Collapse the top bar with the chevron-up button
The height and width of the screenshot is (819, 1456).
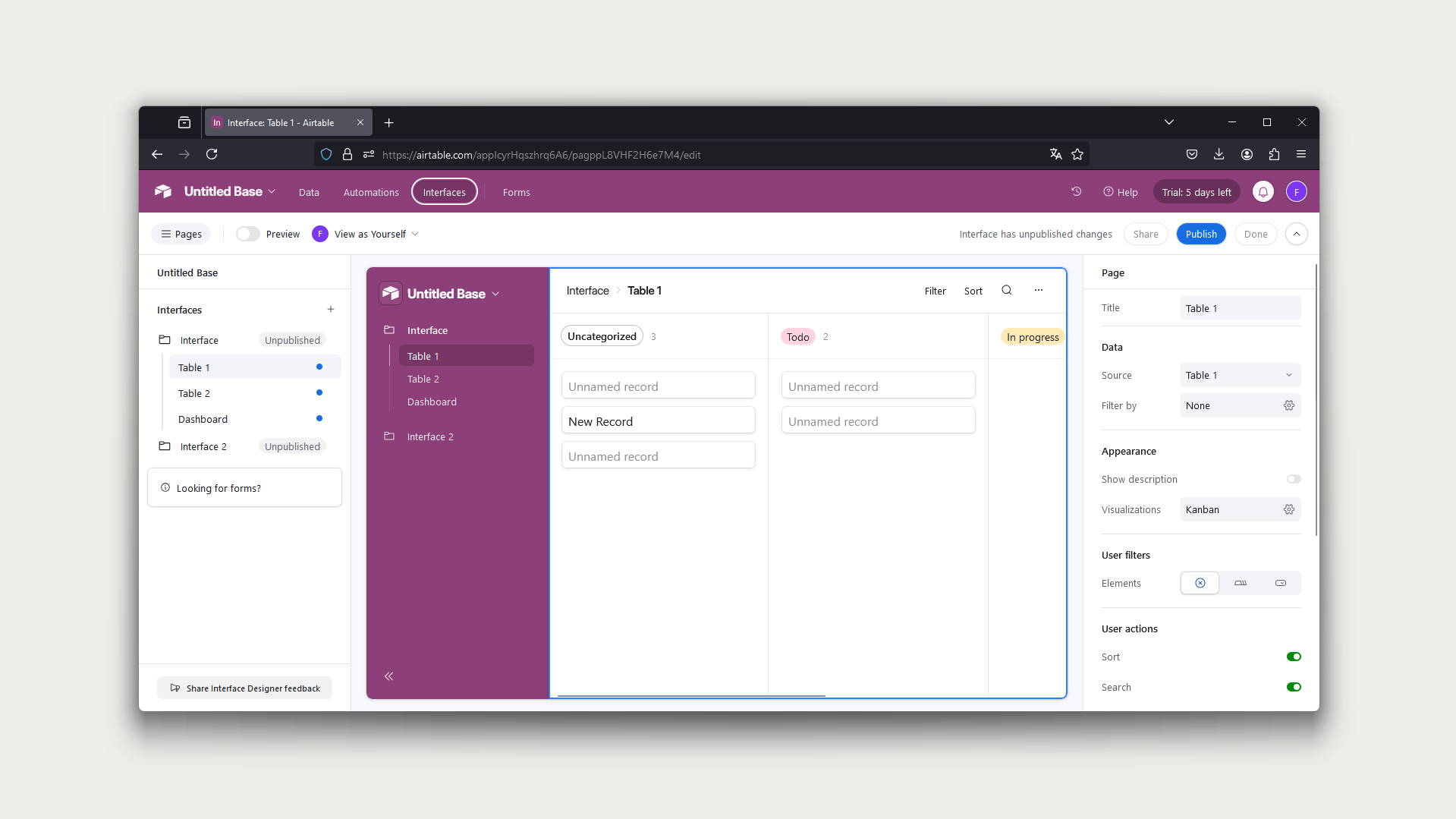1297,234
